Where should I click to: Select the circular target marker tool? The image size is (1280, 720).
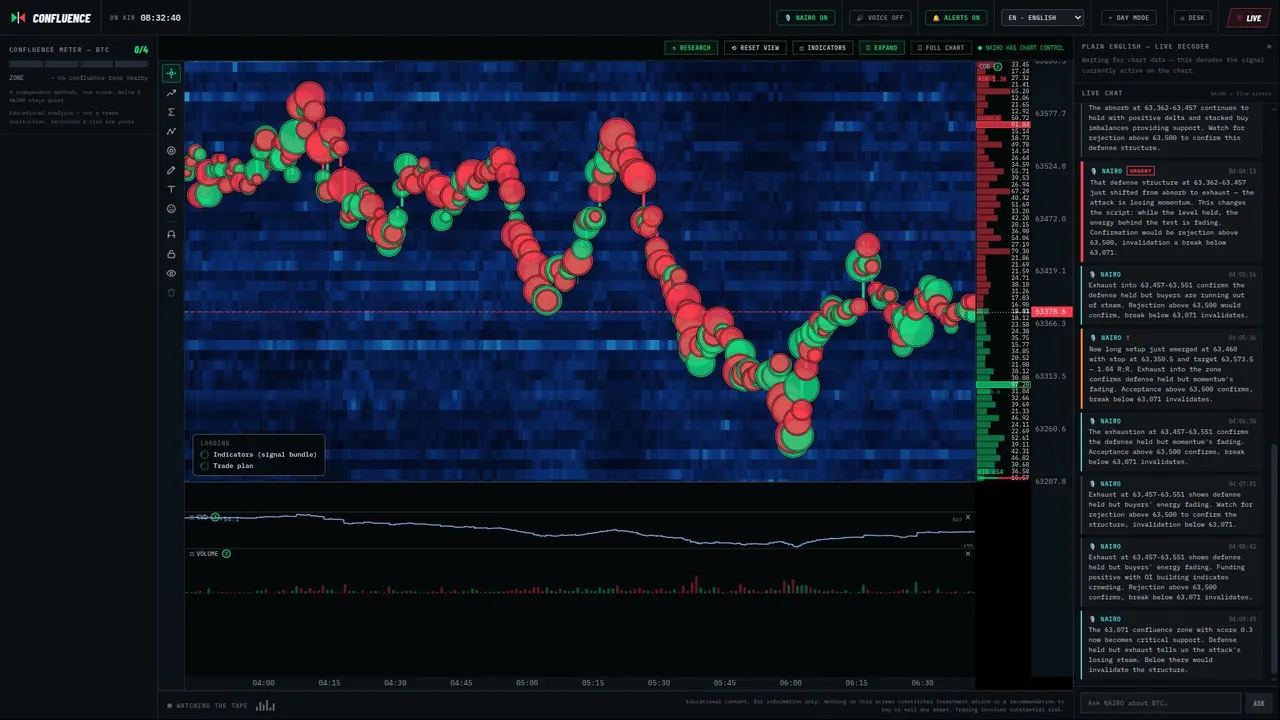pyautogui.click(x=171, y=151)
